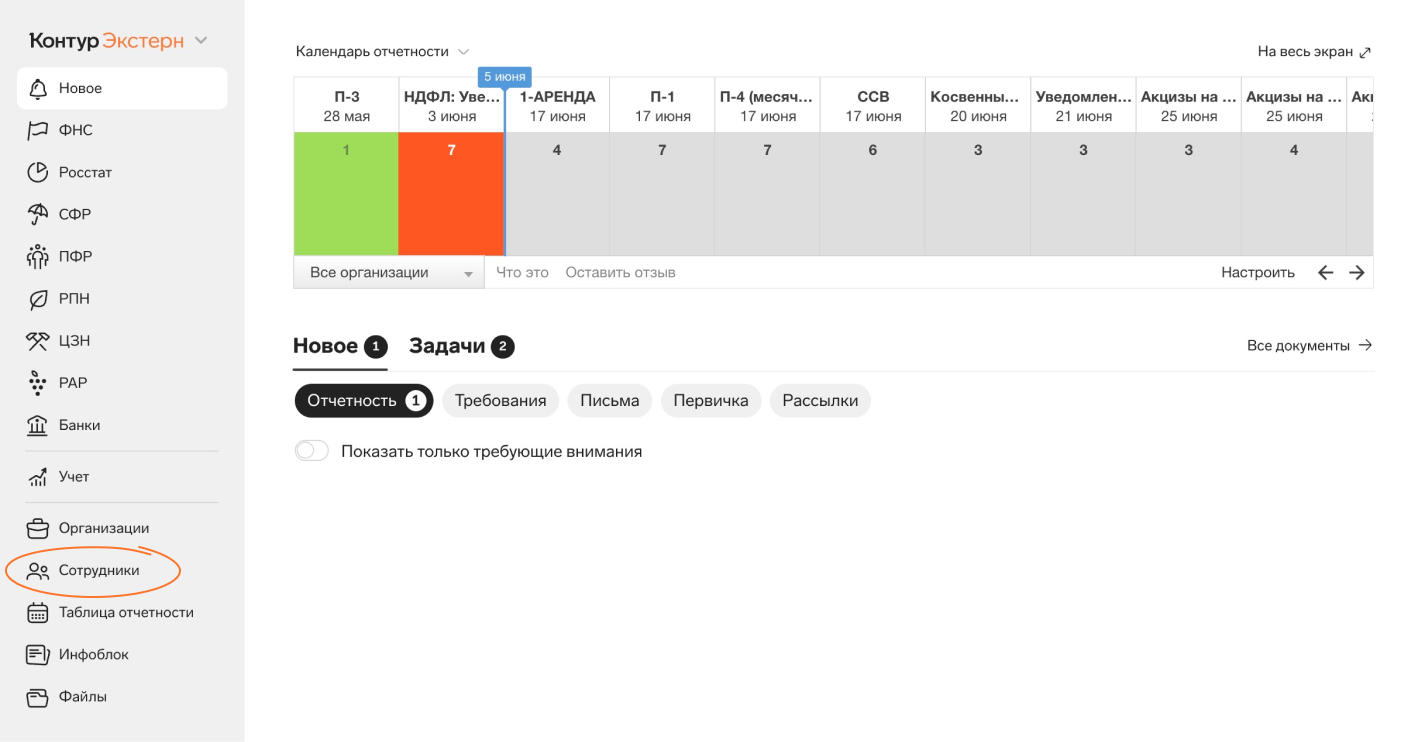Open the Учет sidebar label
This screenshot has height=742, width=1418.
[x=74, y=477]
